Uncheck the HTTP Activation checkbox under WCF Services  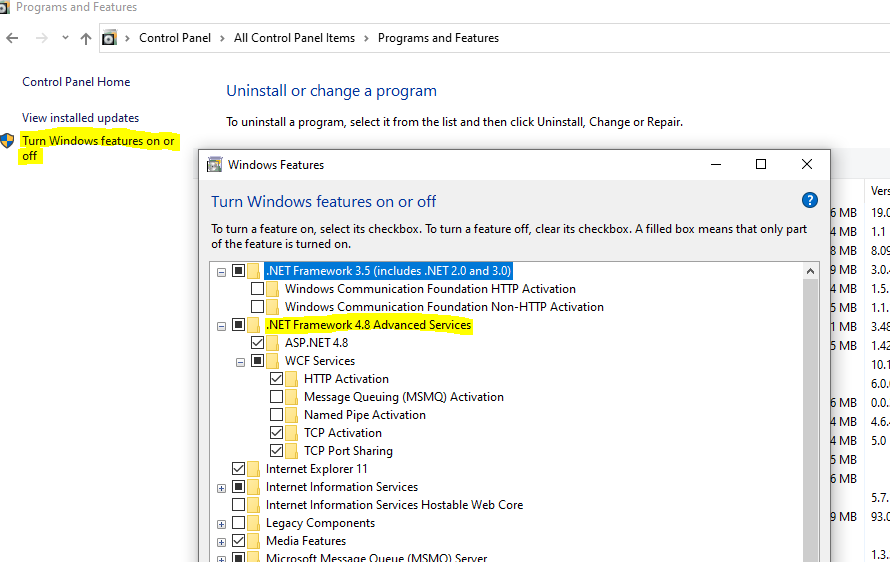coord(276,379)
